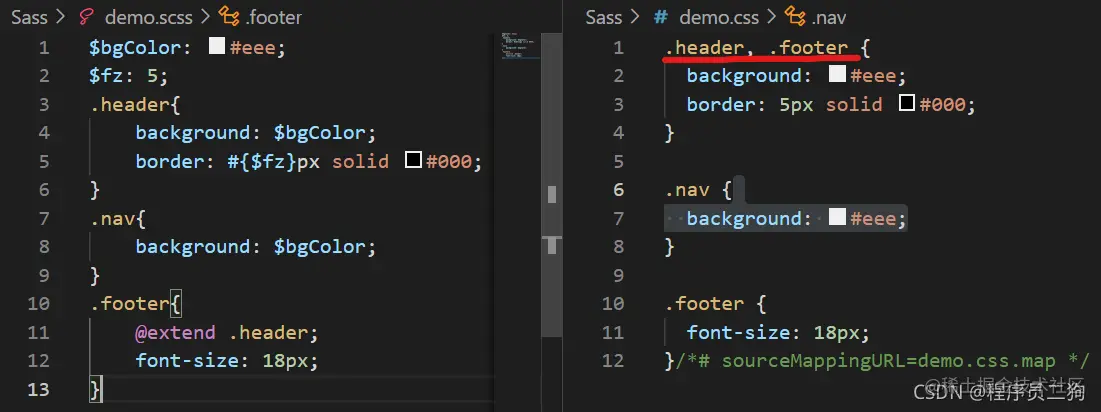Click line number 10 in demo.scss gutter
The height and width of the screenshot is (412, 1101).
click(39, 303)
